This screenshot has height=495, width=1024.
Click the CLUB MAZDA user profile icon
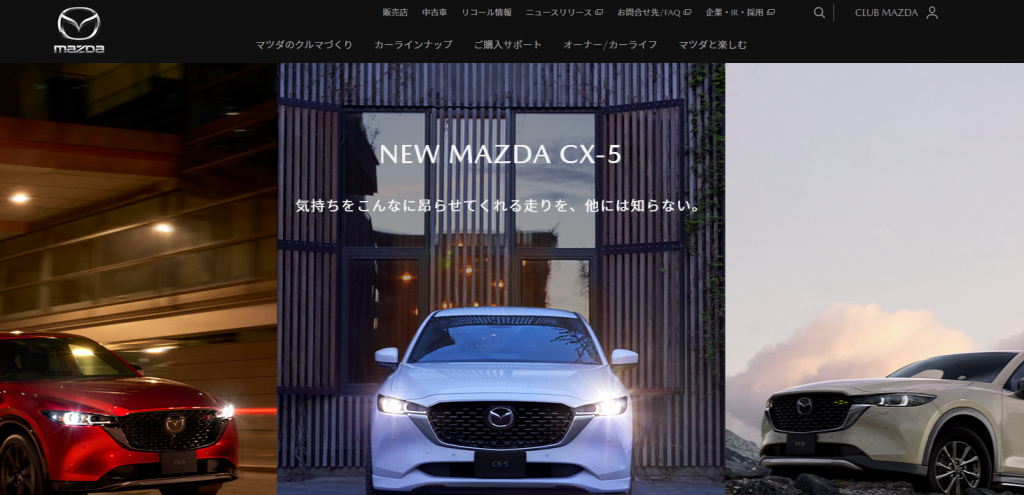click(932, 12)
